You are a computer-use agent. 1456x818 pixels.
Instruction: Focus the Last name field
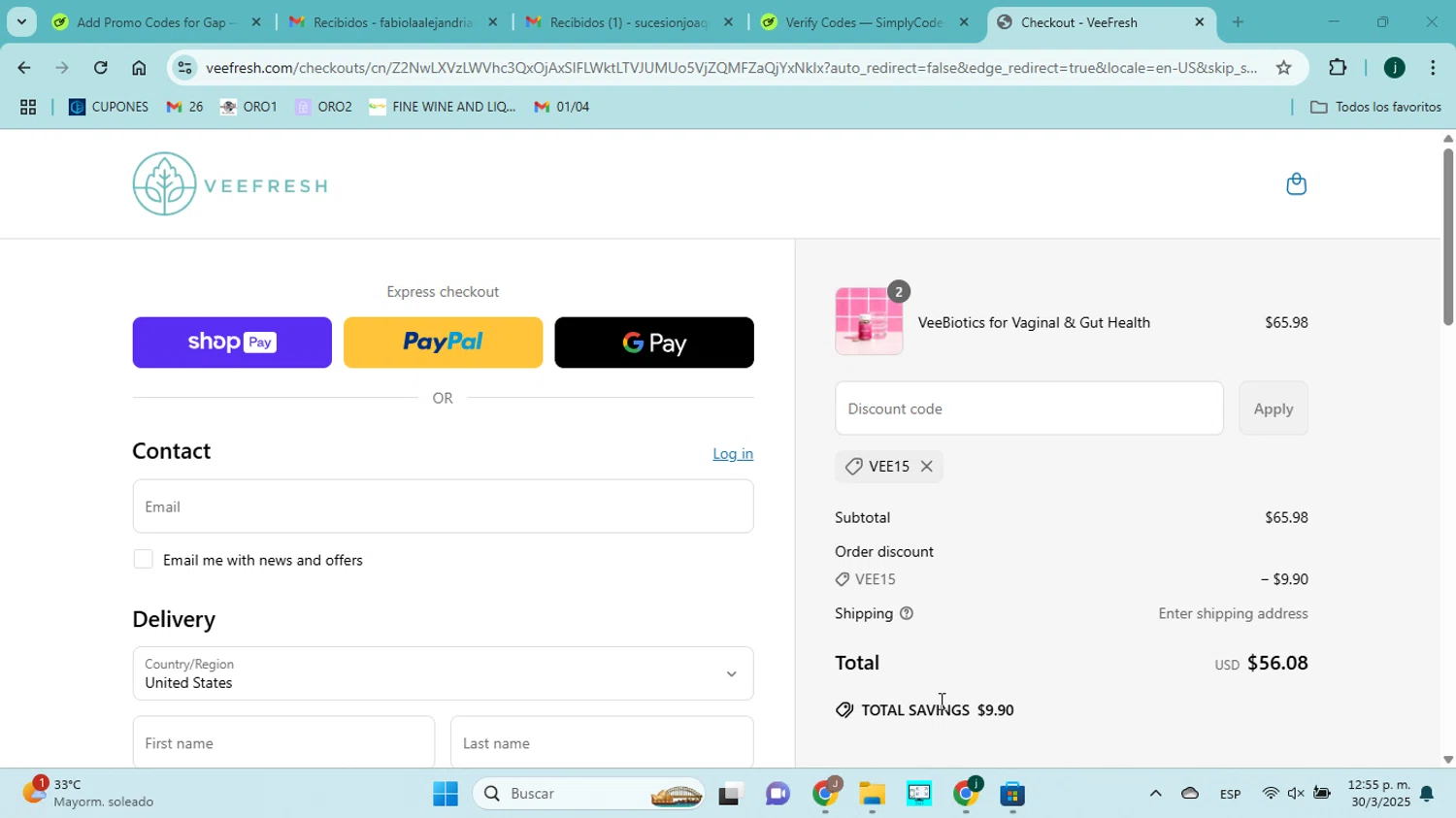(x=602, y=742)
